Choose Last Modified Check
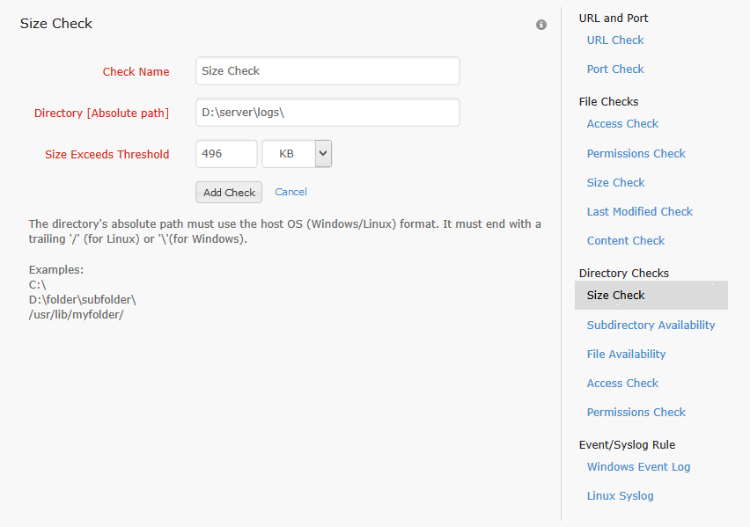This screenshot has height=527, width=750. tap(639, 212)
